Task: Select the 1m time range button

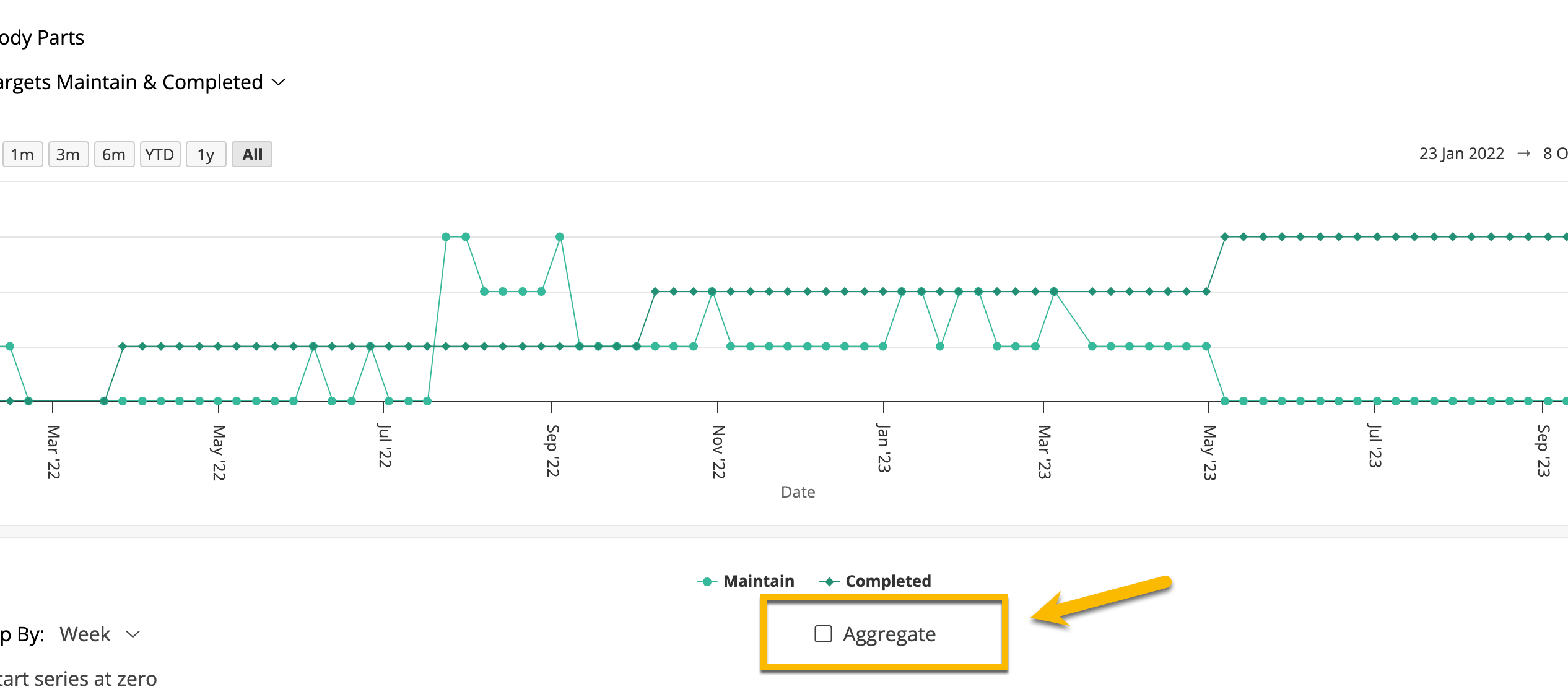Action: tap(22, 154)
